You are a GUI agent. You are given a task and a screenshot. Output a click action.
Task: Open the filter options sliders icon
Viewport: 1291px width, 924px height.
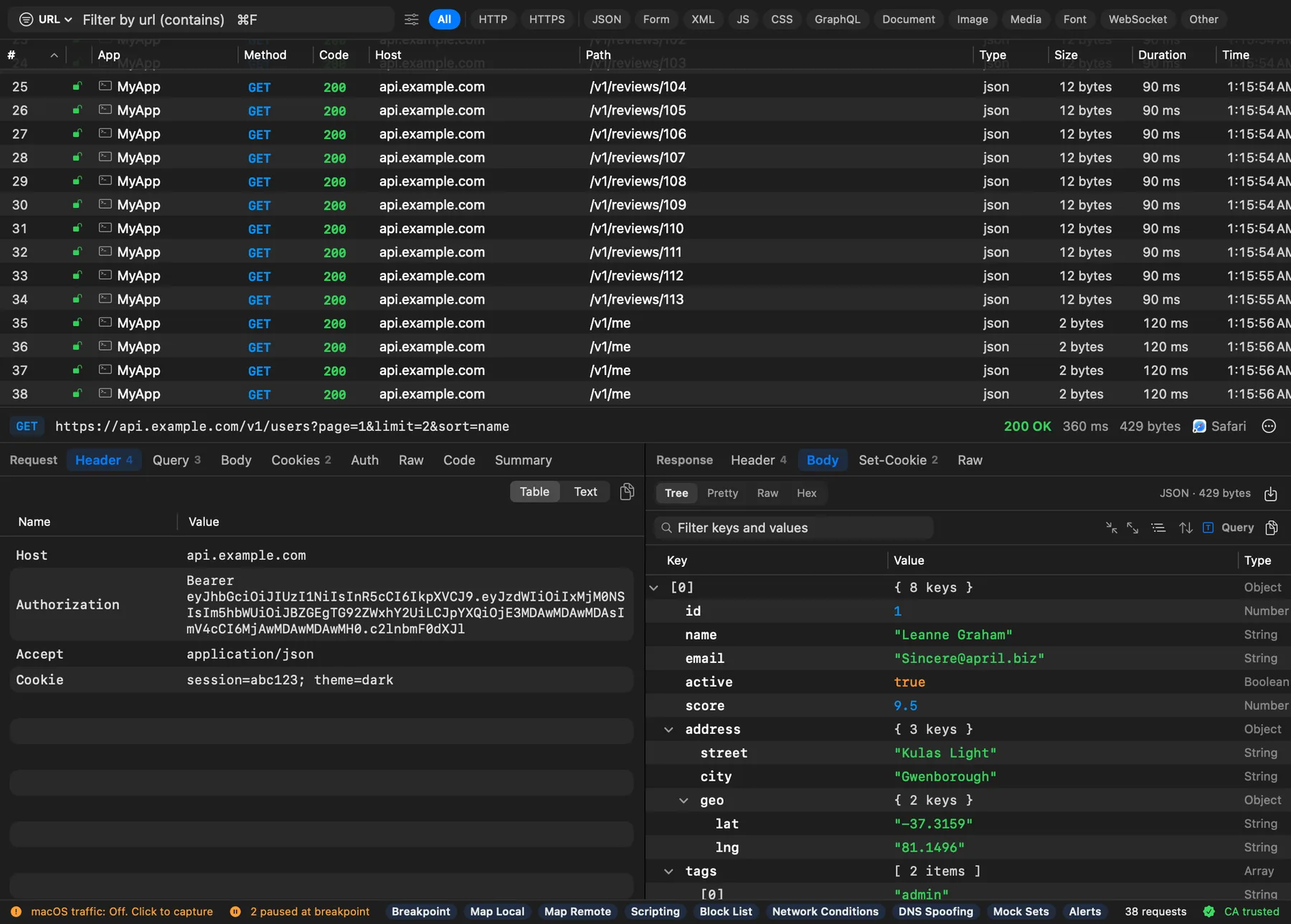point(411,19)
